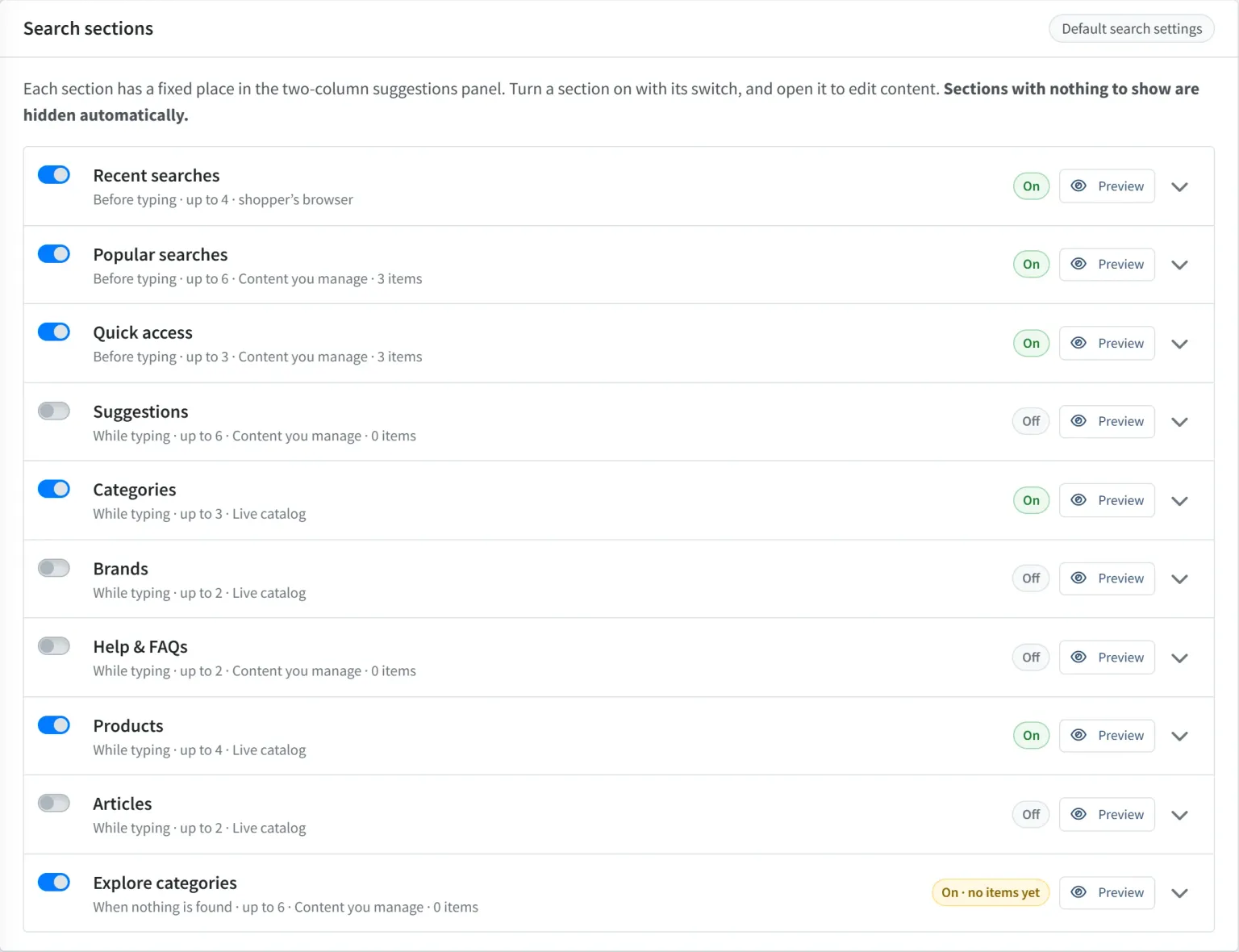Turn on the Help & FAQs switch
The image size is (1239, 952).
(x=54, y=646)
